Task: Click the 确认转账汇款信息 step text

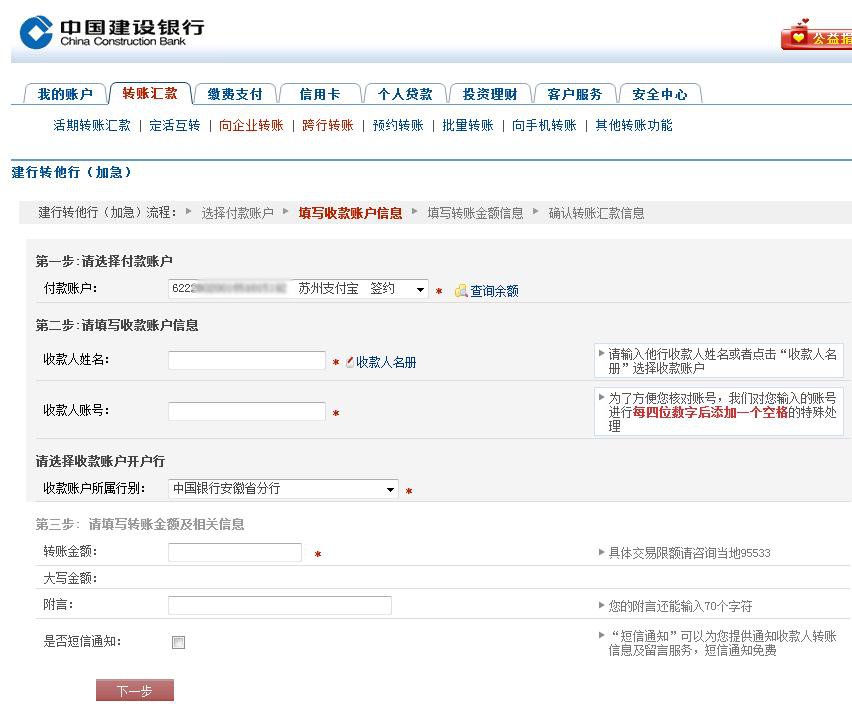Action: pyautogui.click(x=596, y=213)
